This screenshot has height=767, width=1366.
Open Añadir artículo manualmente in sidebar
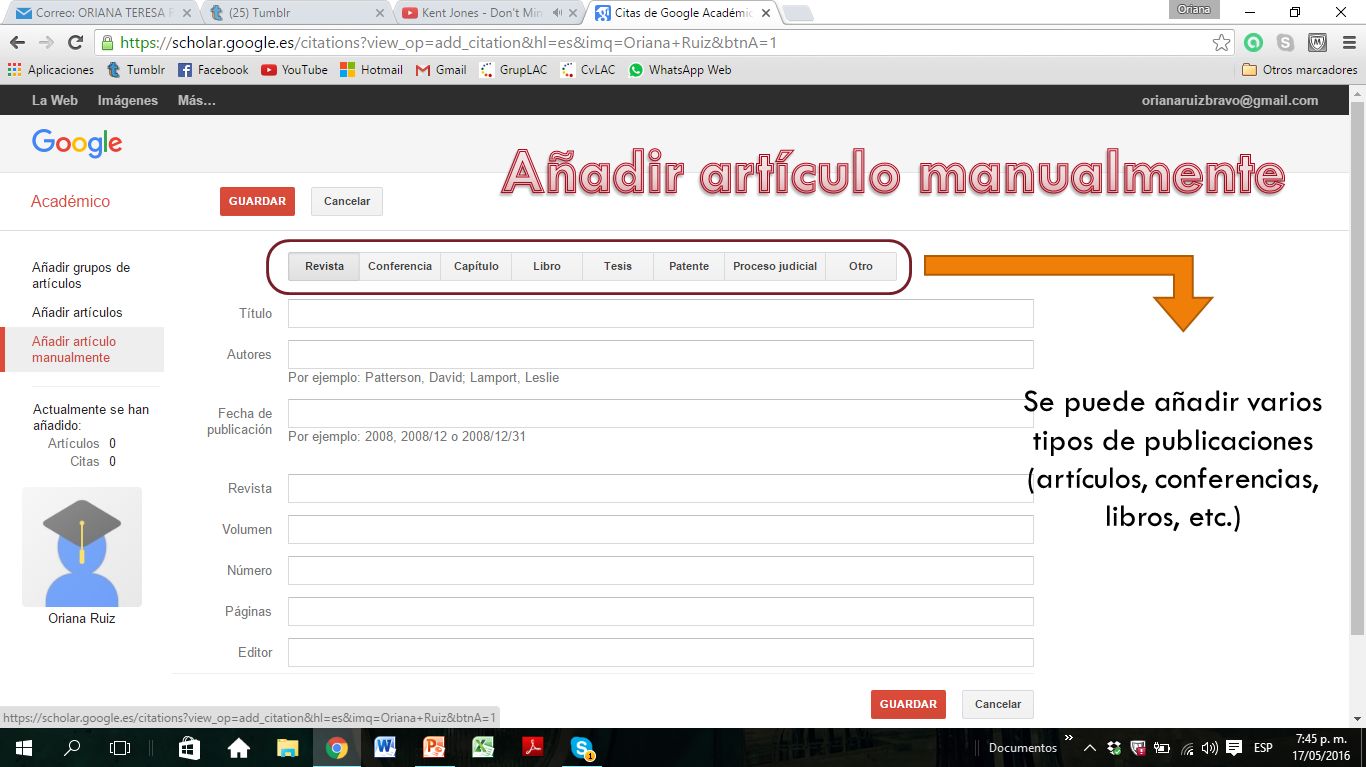[82, 349]
